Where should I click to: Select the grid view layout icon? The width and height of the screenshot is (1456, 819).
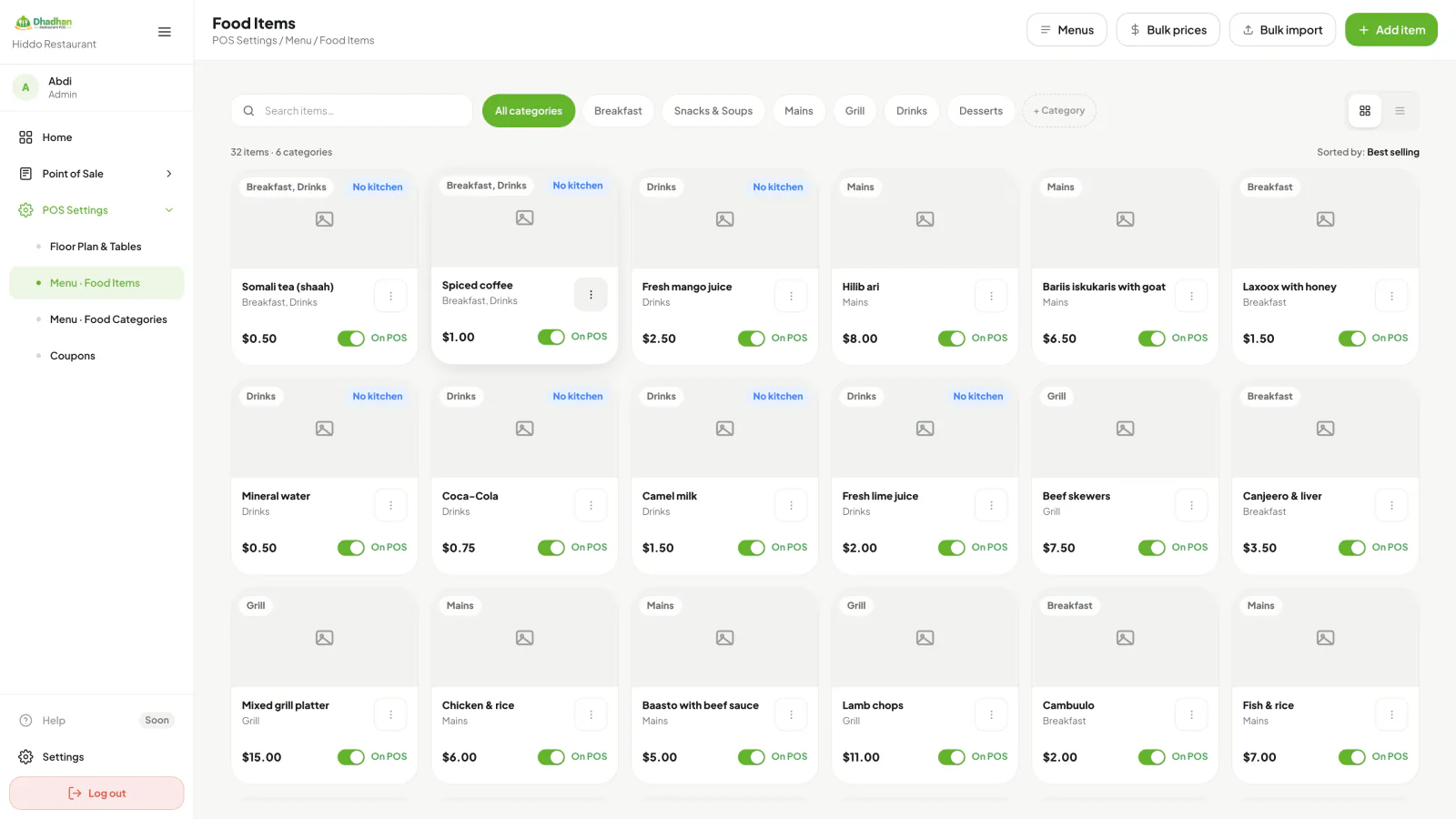[x=1365, y=111]
